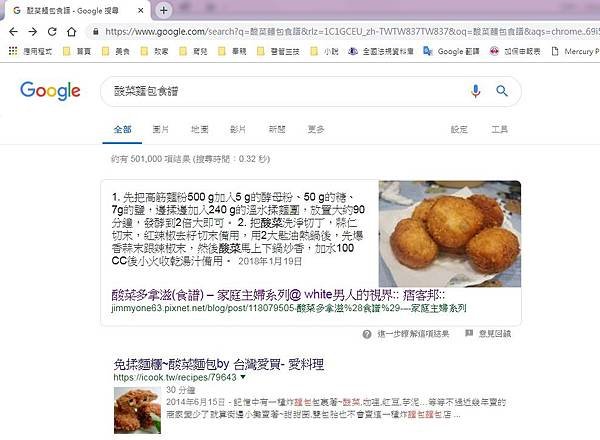Open the Google 翻譯 bookmark
This screenshot has height=440, width=600.
pyautogui.click(x=451, y=51)
